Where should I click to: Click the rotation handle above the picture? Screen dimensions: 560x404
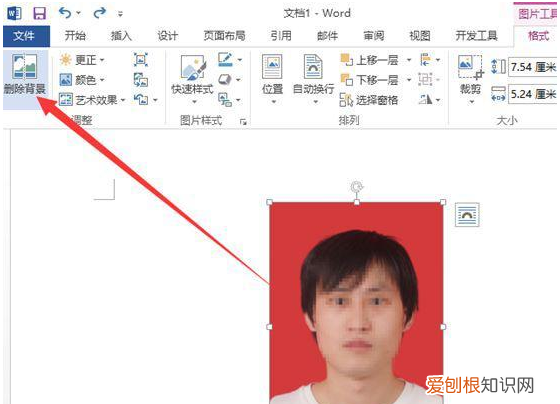(x=356, y=186)
